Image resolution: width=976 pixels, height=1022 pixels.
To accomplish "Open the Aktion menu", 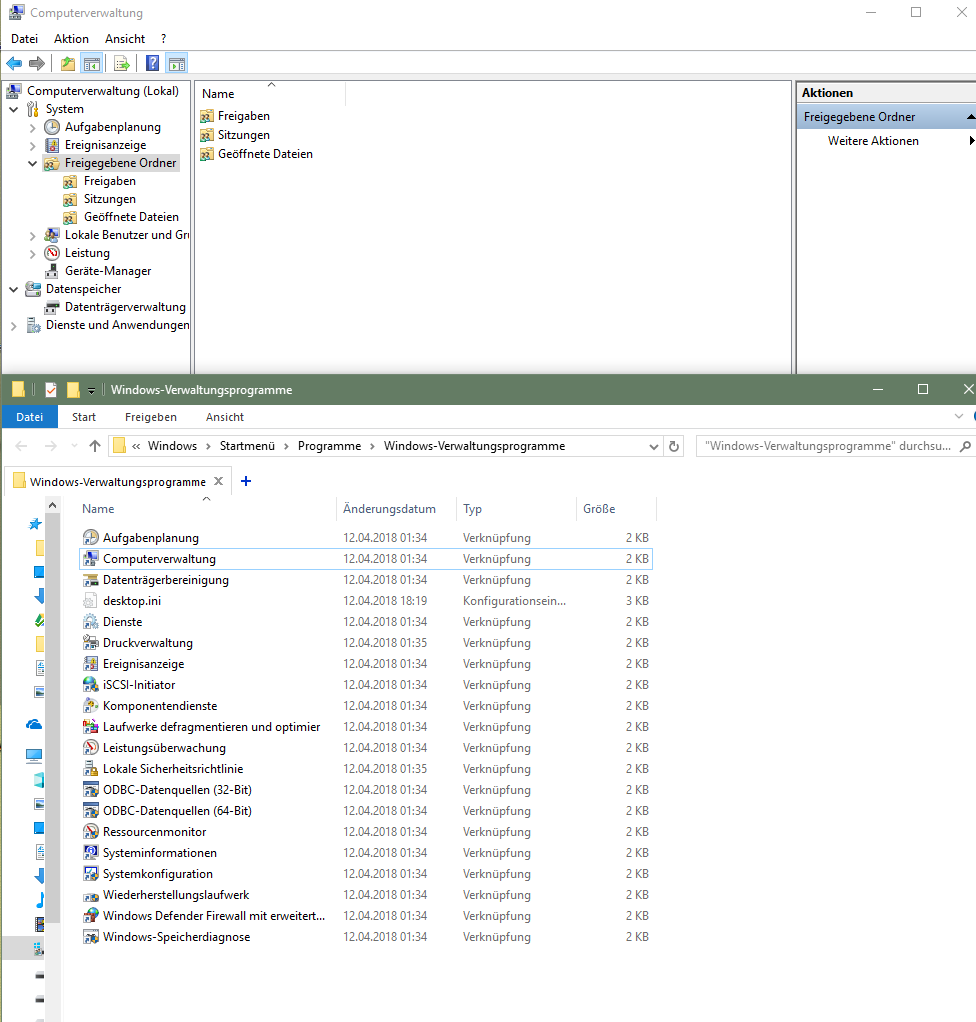I will click(71, 39).
